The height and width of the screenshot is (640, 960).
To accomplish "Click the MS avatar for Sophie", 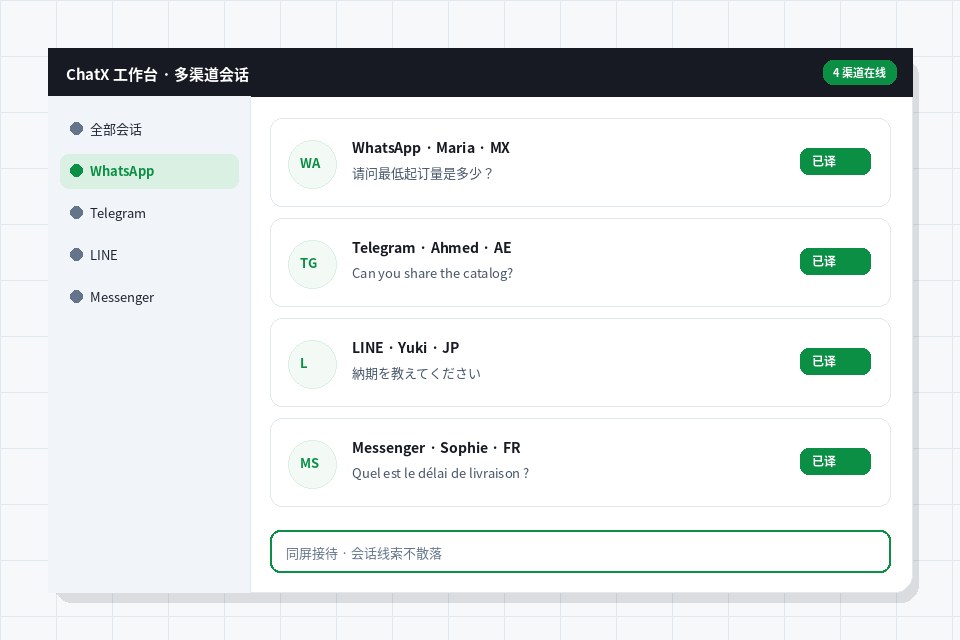I will [x=312, y=464].
